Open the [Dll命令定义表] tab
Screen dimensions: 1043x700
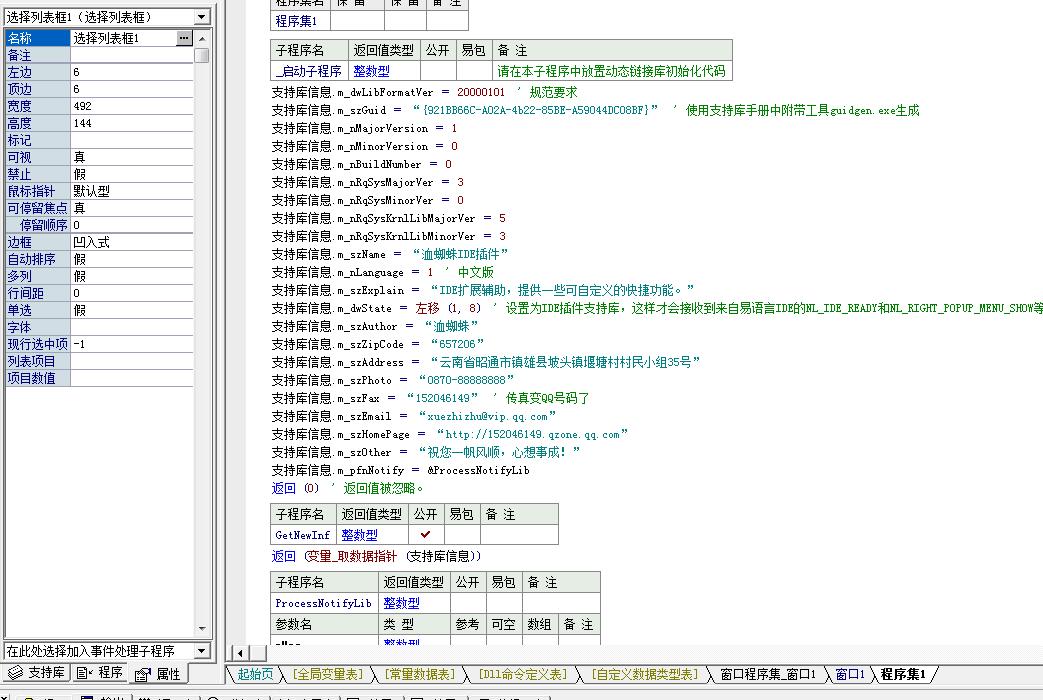tap(523, 674)
